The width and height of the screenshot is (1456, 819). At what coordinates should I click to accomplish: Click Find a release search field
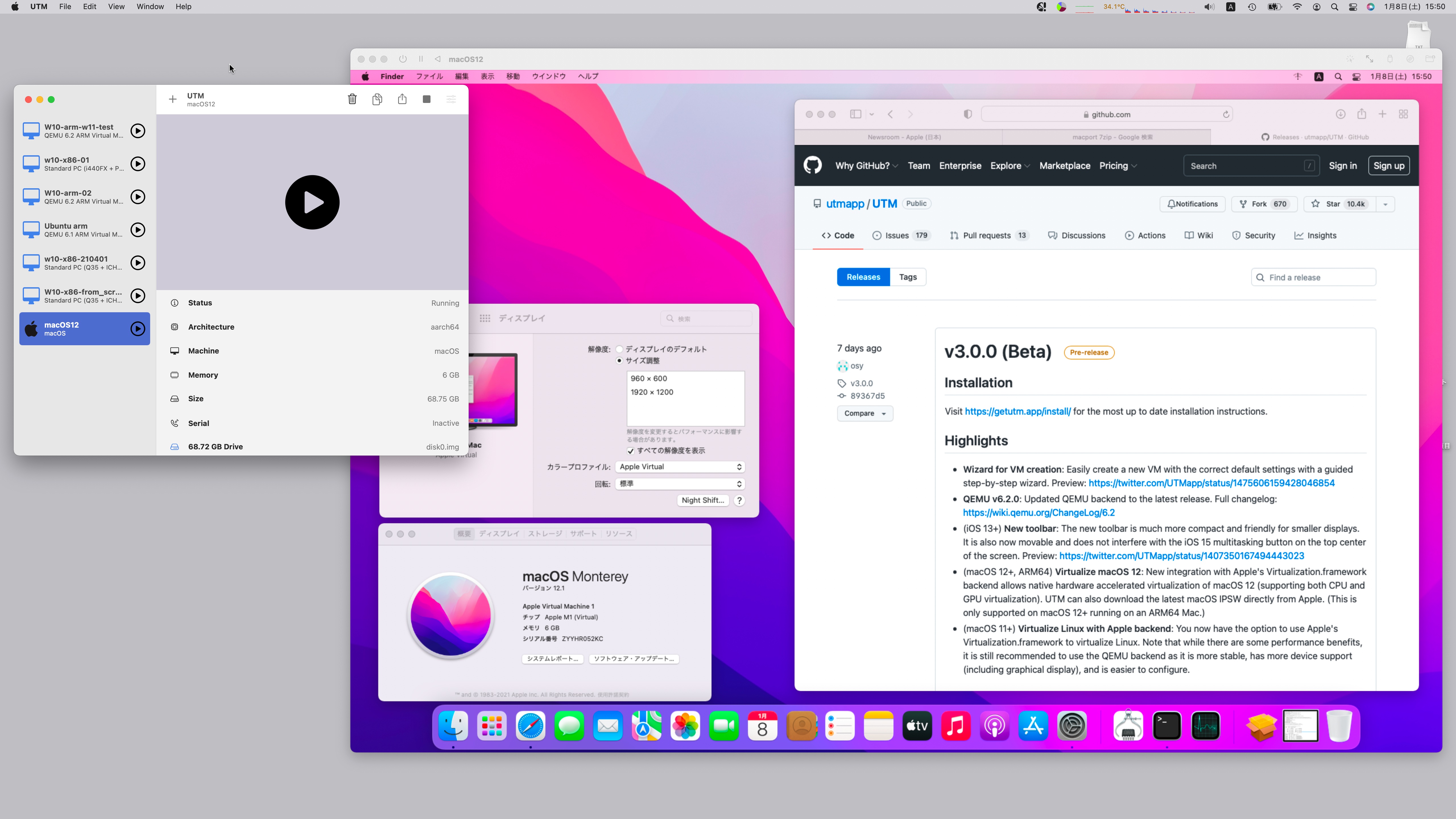(x=1314, y=277)
